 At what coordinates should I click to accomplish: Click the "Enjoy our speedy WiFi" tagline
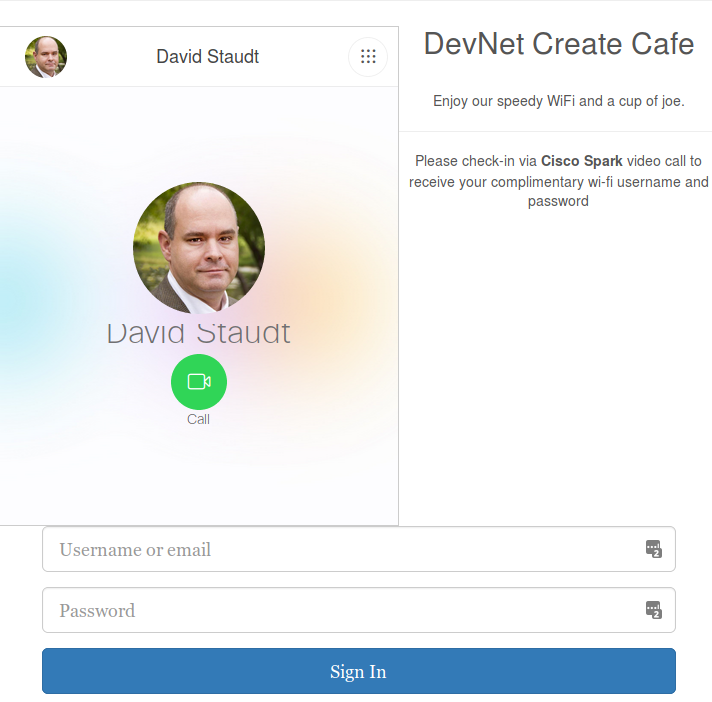point(559,101)
